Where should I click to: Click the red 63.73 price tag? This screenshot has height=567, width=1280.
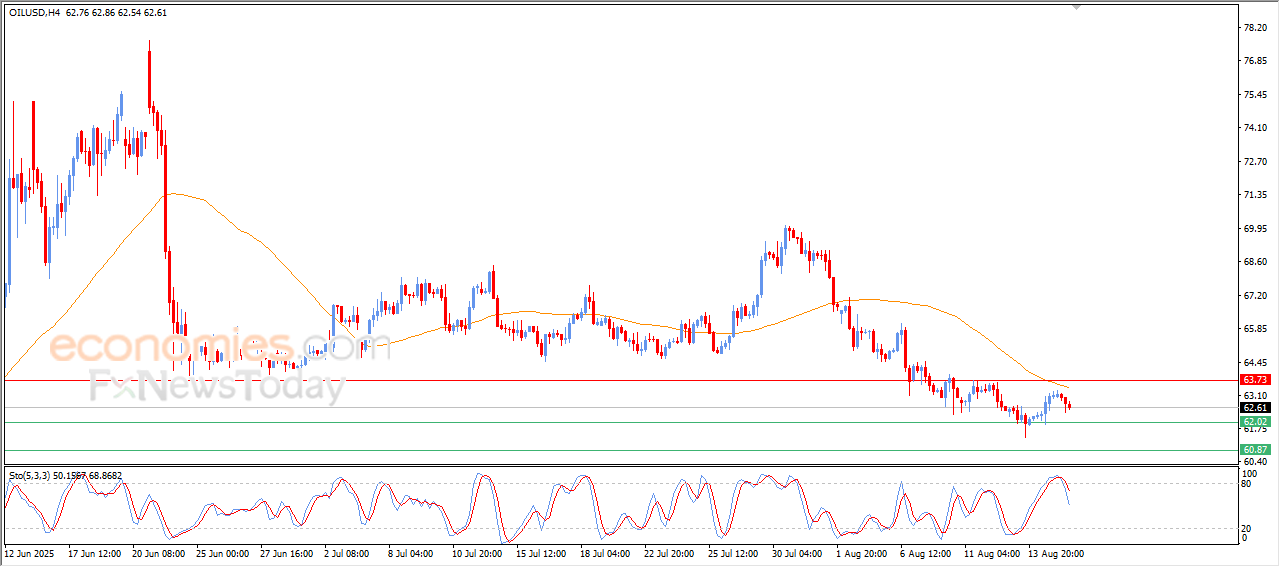click(x=1255, y=380)
